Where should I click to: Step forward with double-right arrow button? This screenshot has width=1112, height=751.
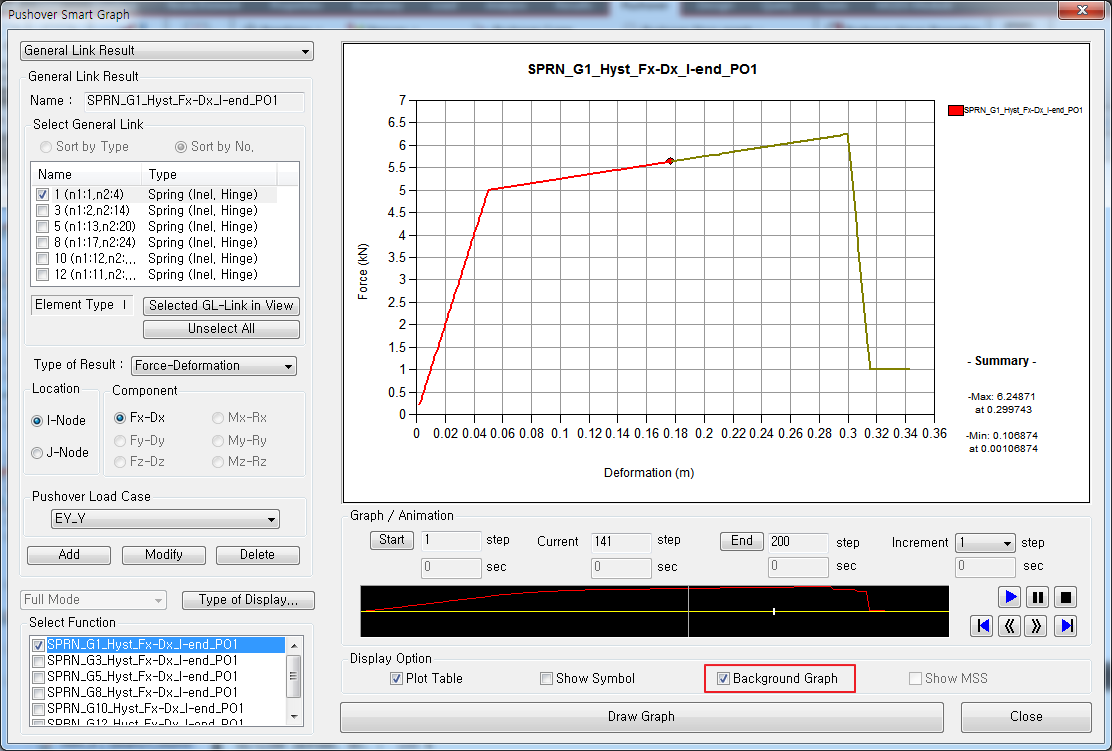click(1038, 626)
